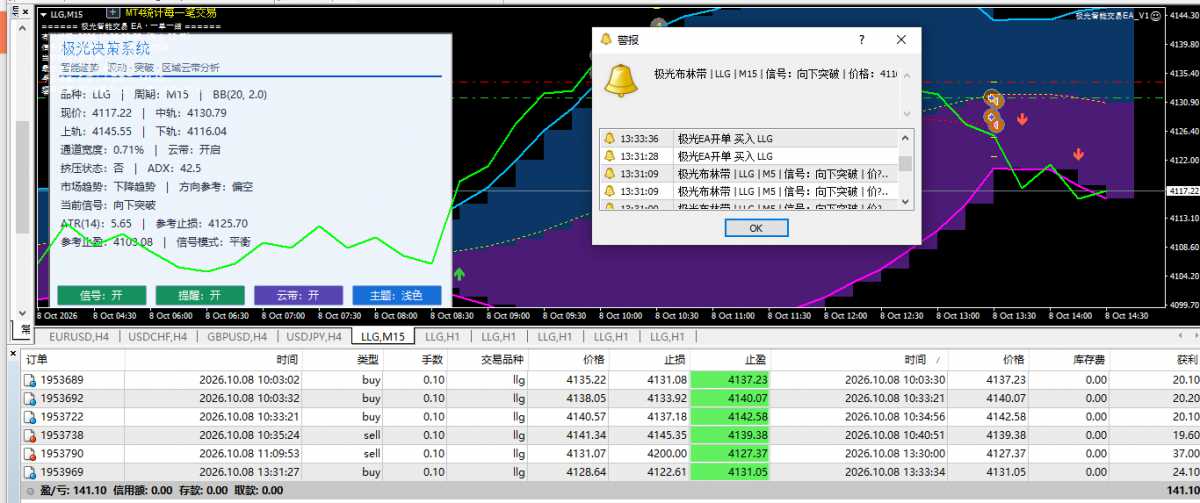This screenshot has height=503, width=1200.
Task: Open the LLG,M15 chart title dropdown triangle
Action: pos(43,14)
